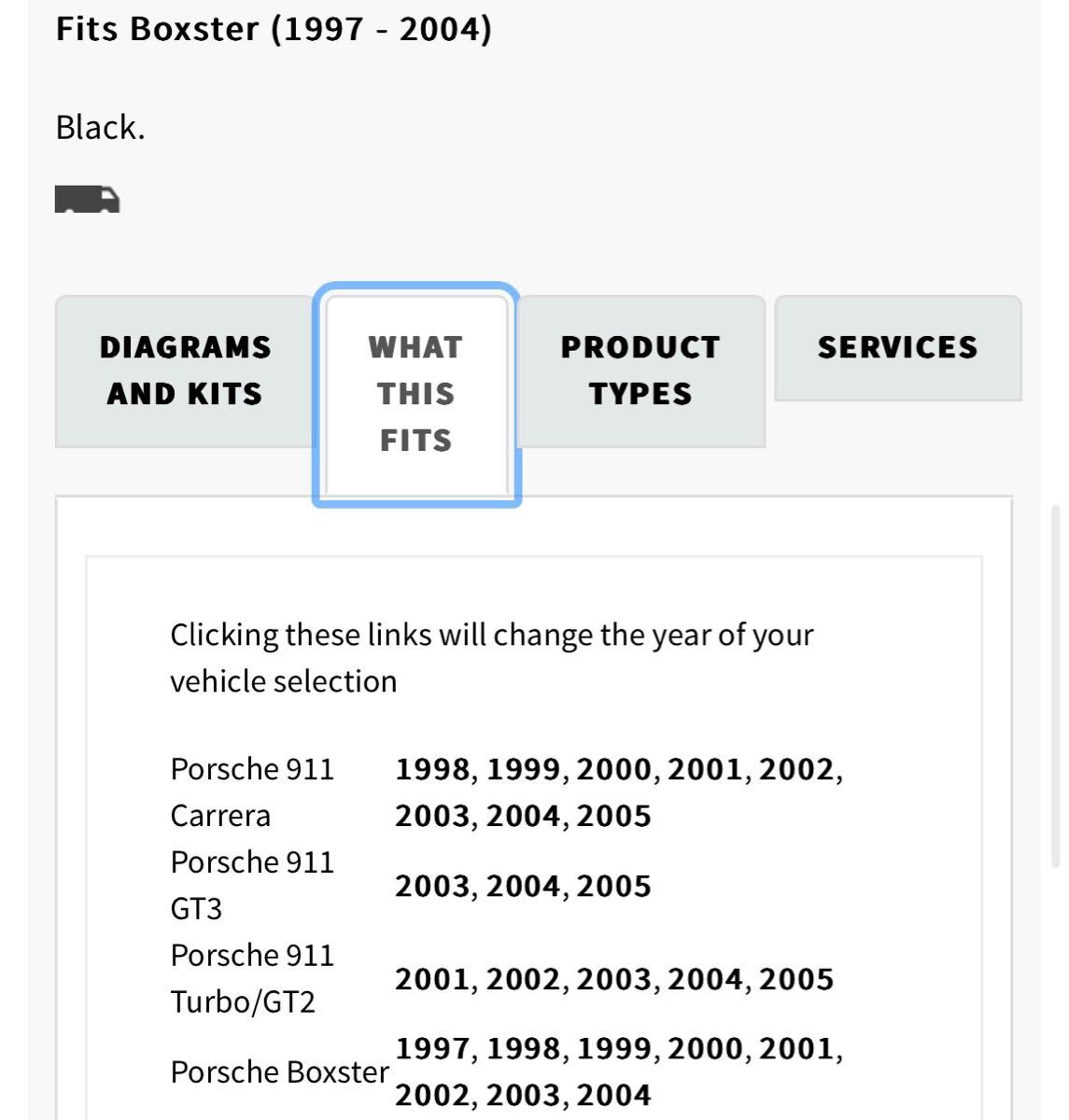Click year 2005 in the 911 Carrera row
This screenshot has height=1120, width=1069.
point(613,816)
